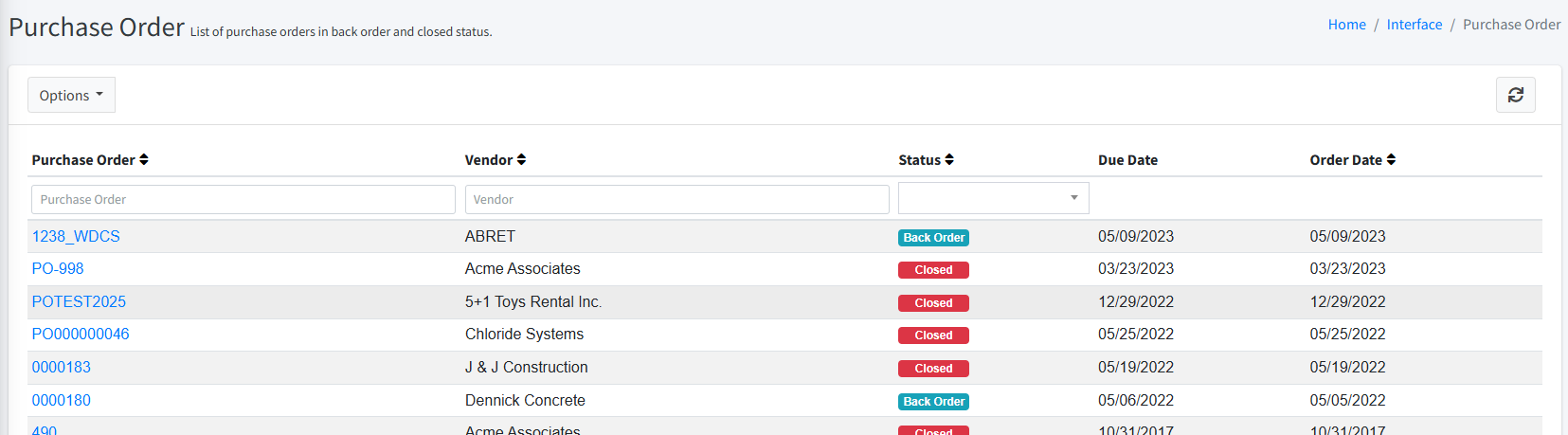Click Closed badge for Chloride Systems

[933, 335]
